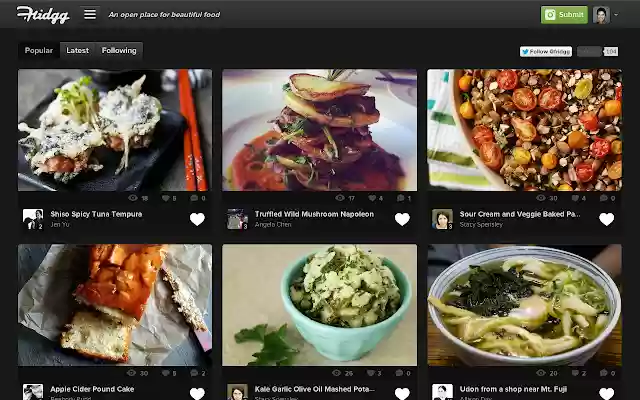The image size is (640, 400).
Task: Click the Truffled Wild Mushroom Napoleon title
Action: [x=314, y=214]
